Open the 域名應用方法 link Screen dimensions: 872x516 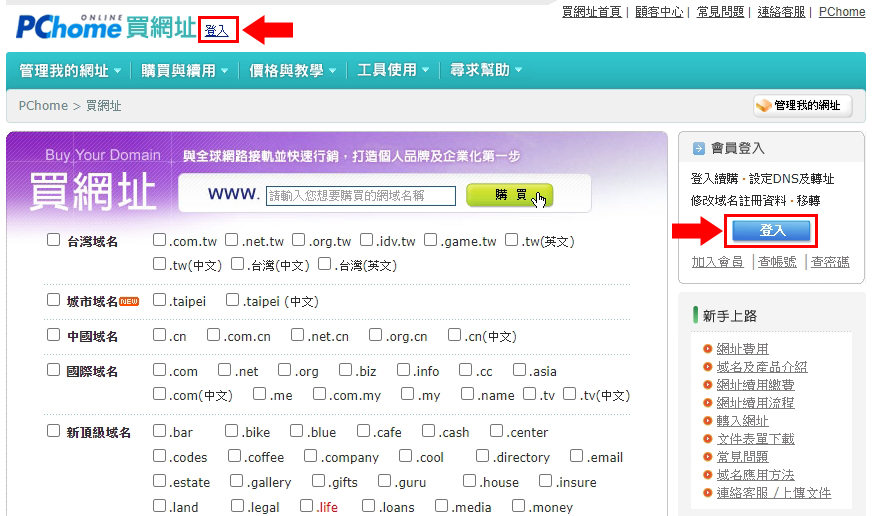[x=755, y=475]
